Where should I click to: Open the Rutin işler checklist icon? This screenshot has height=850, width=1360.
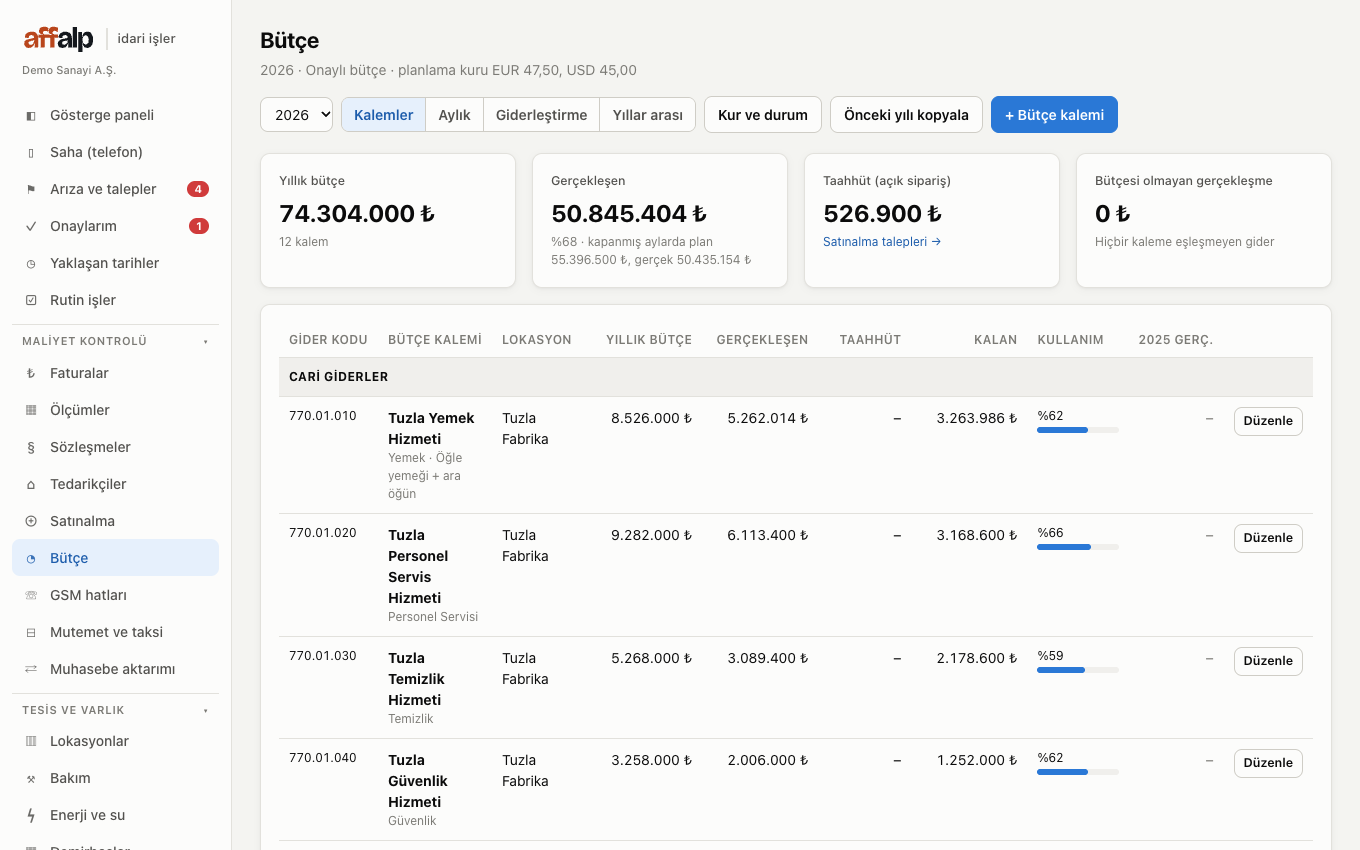coord(31,300)
